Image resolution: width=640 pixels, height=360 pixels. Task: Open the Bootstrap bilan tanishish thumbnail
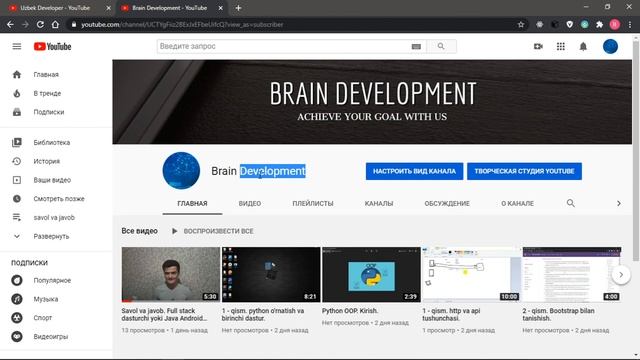(x=571, y=274)
